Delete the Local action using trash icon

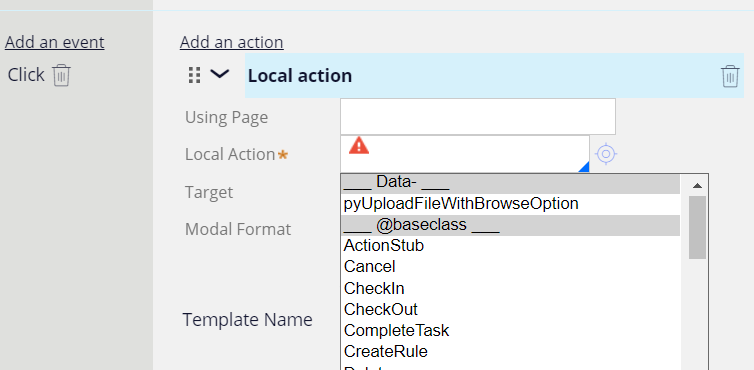pyautogui.click(x=730, y=76)
